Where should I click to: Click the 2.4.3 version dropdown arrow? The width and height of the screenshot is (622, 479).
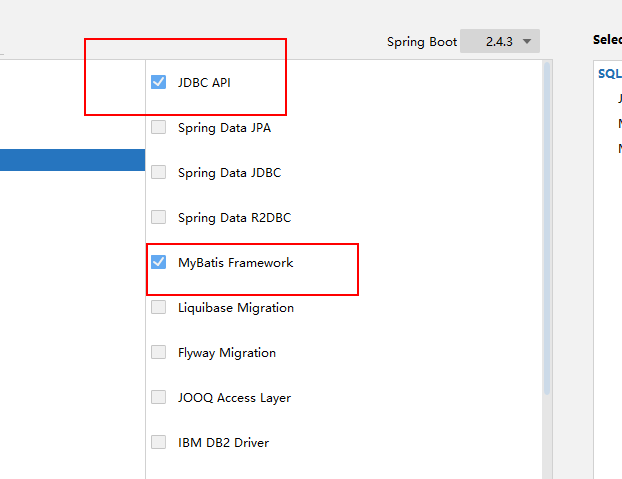(x=527, y=42)
